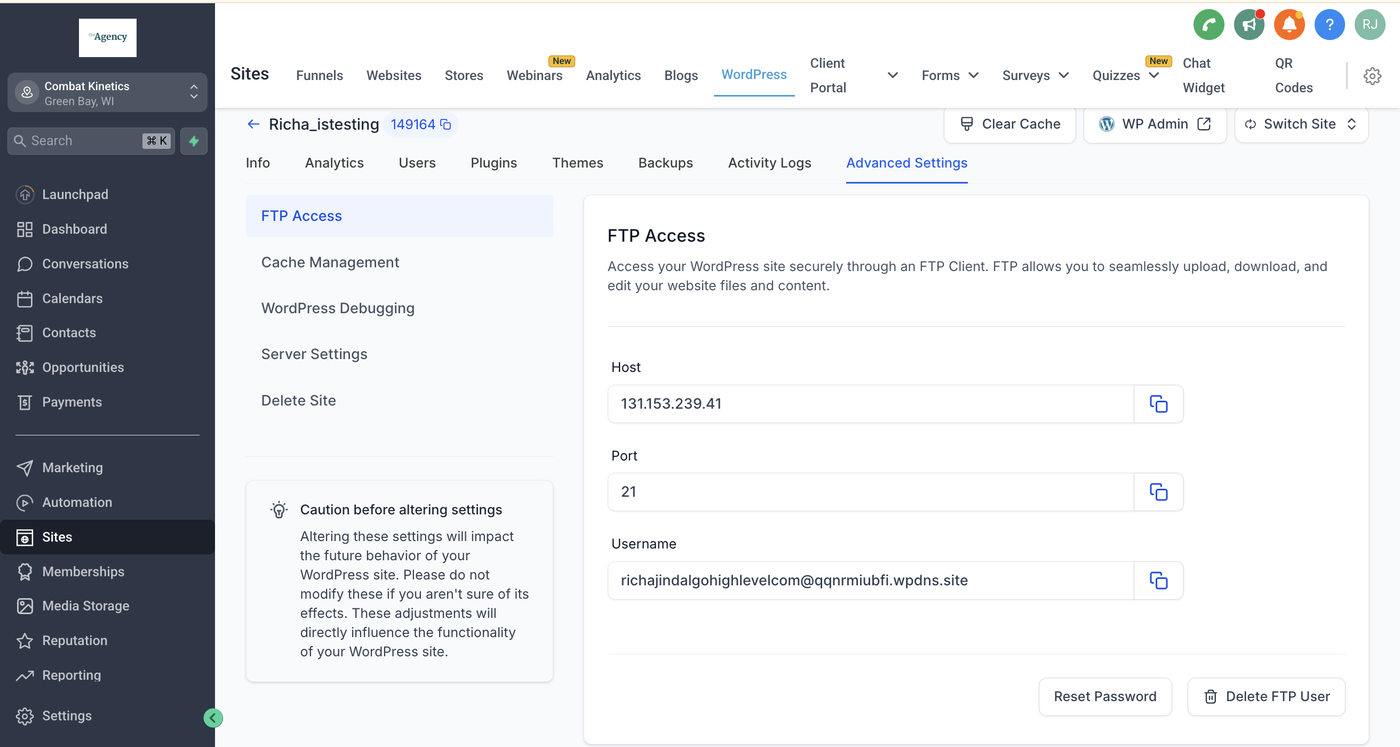Expand the Surveys dropdown

point(1035,76)
